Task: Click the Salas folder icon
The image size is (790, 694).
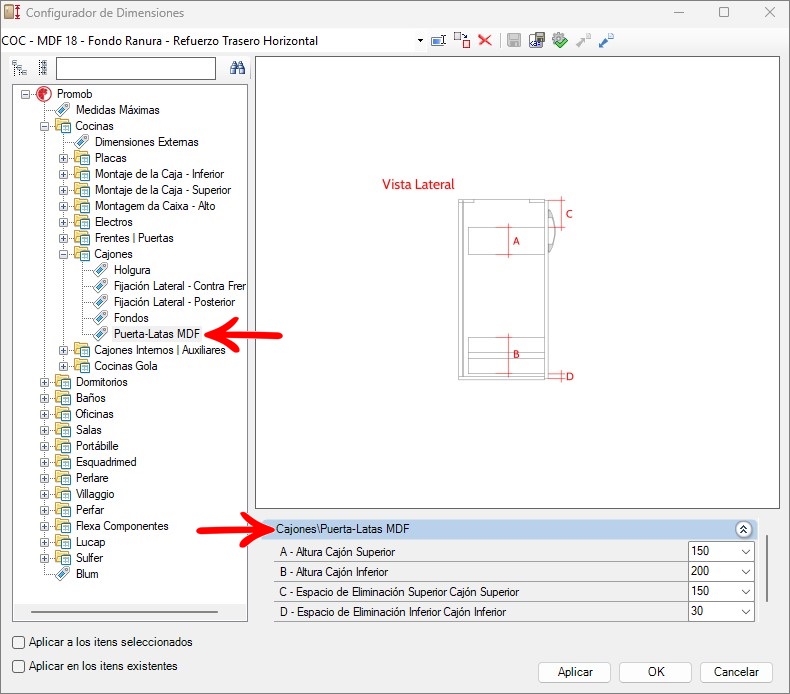Action: pyautogui.click(x=63, y=430)
